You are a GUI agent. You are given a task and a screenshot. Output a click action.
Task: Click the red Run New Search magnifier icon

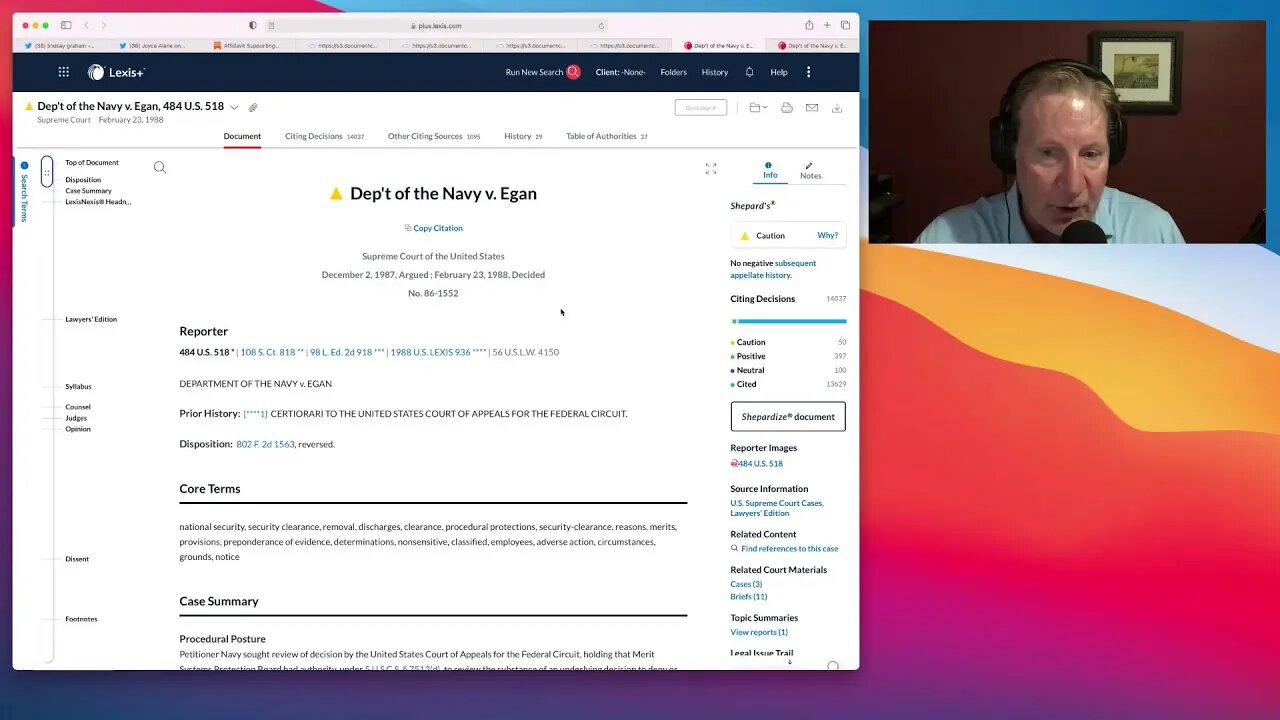tap(573, 72)
